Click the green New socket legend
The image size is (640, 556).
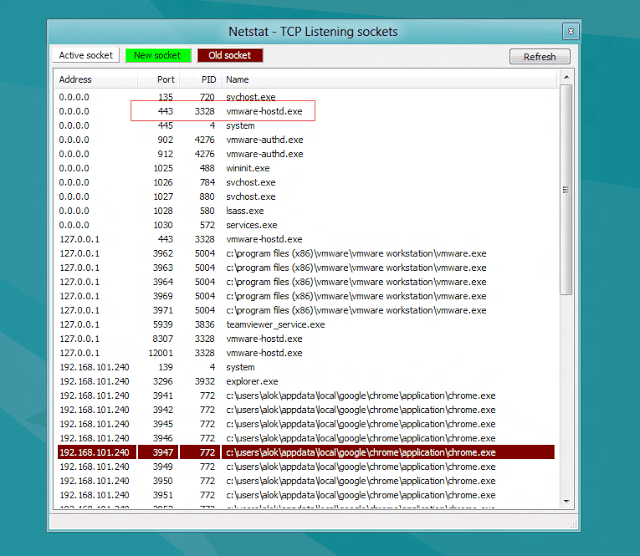[x=156, y=56]
